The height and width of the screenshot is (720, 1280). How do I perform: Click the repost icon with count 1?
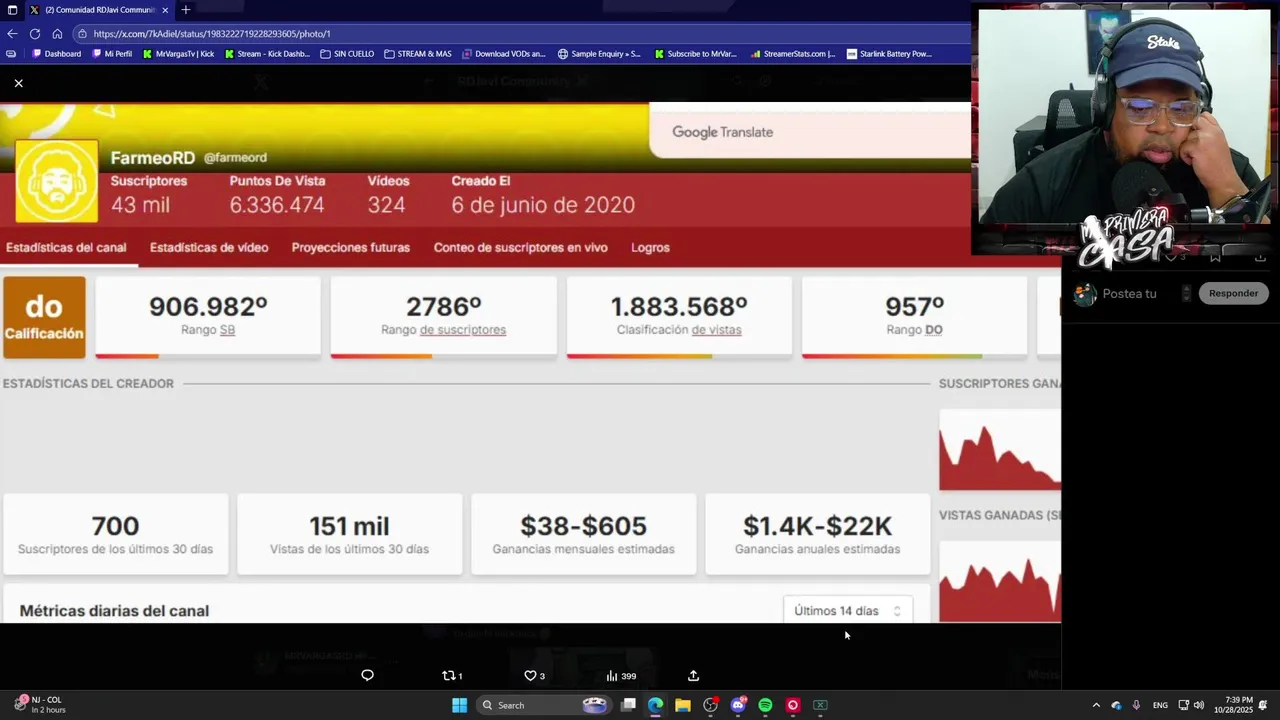tap(452, 676)
